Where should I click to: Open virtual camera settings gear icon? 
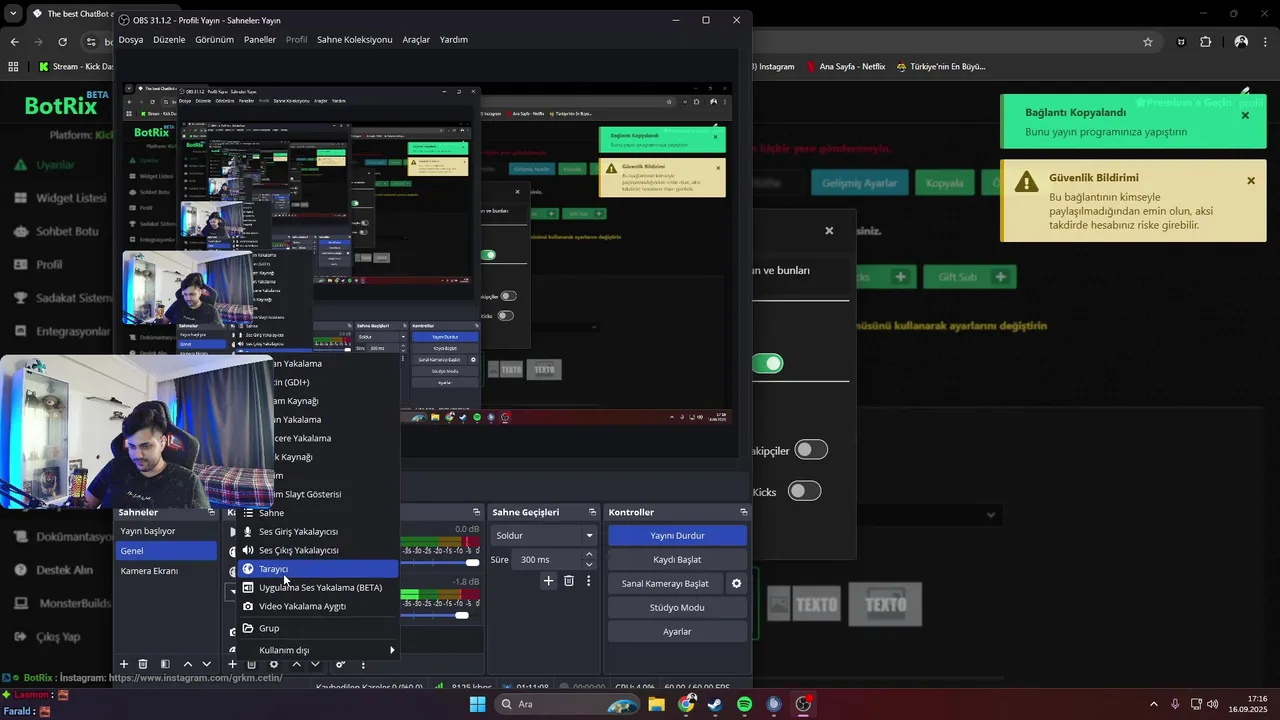(737, 583)
